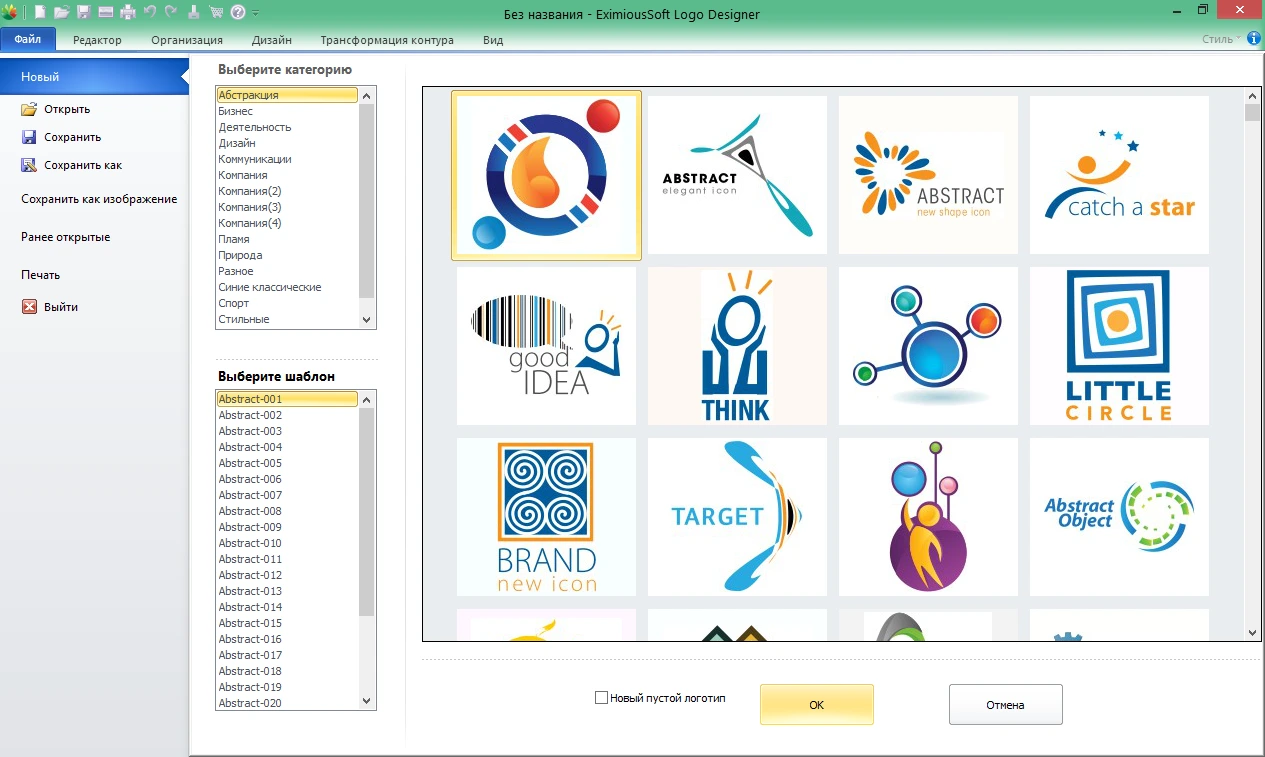
Task: Open the quick access toolbar customize arrow
Action: point(256,13)
